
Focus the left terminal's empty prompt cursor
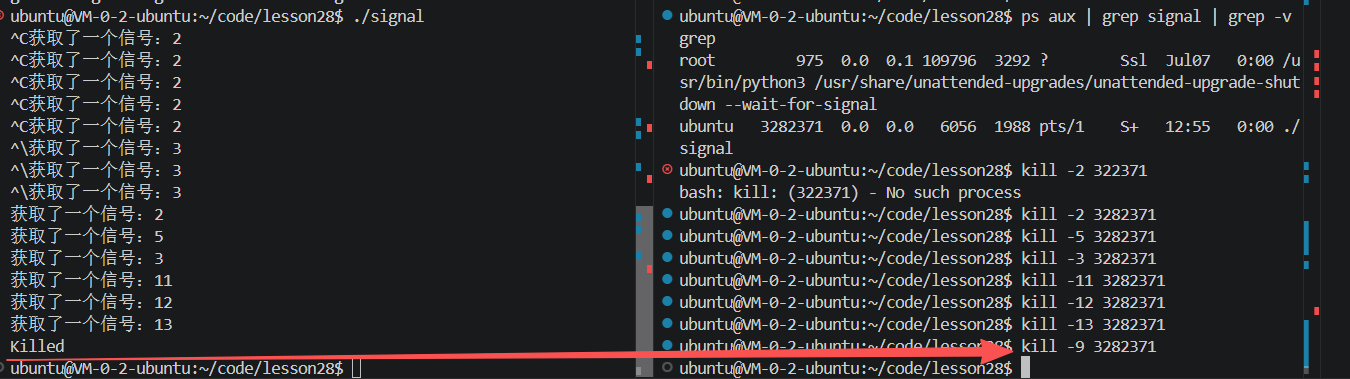point(357,369)
